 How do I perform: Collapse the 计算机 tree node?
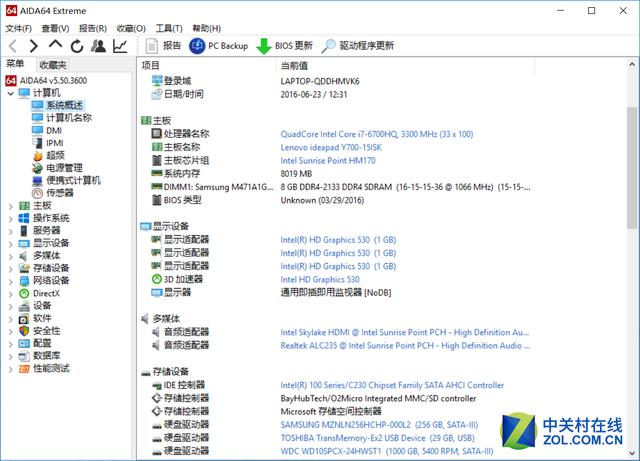coord(11,94)
